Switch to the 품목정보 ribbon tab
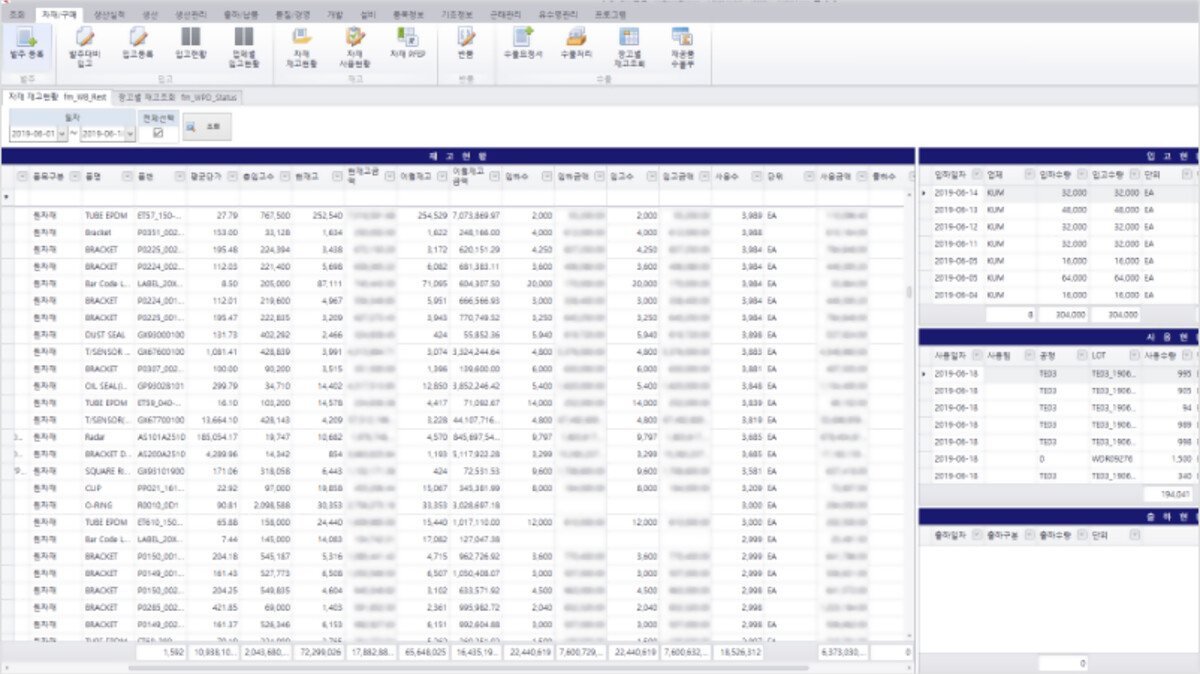The height and width of the screenshot is (674, 1200). pyautogui.click(x=409, y=15)
